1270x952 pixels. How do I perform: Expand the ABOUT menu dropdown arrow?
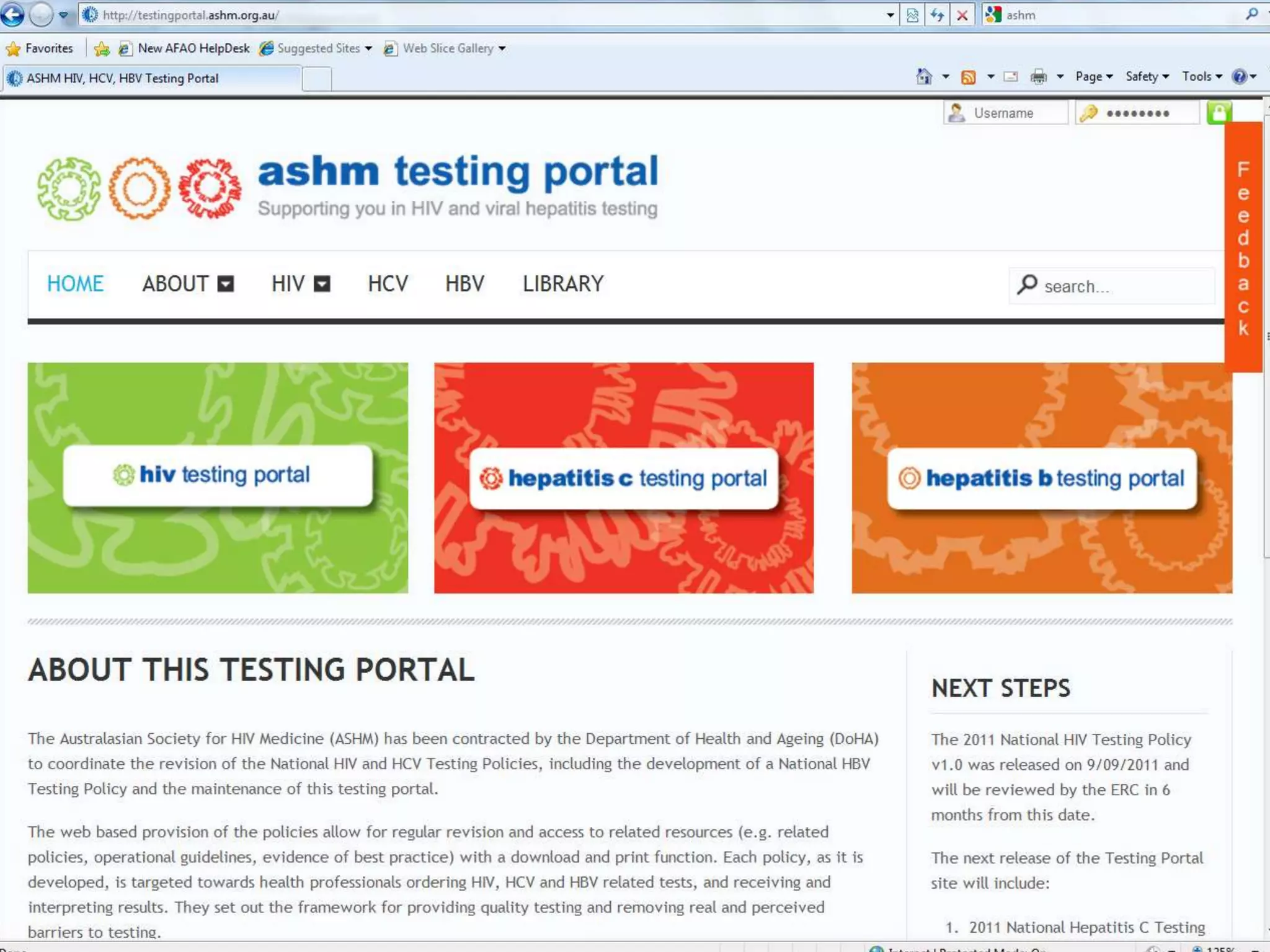tap(226, 284)
